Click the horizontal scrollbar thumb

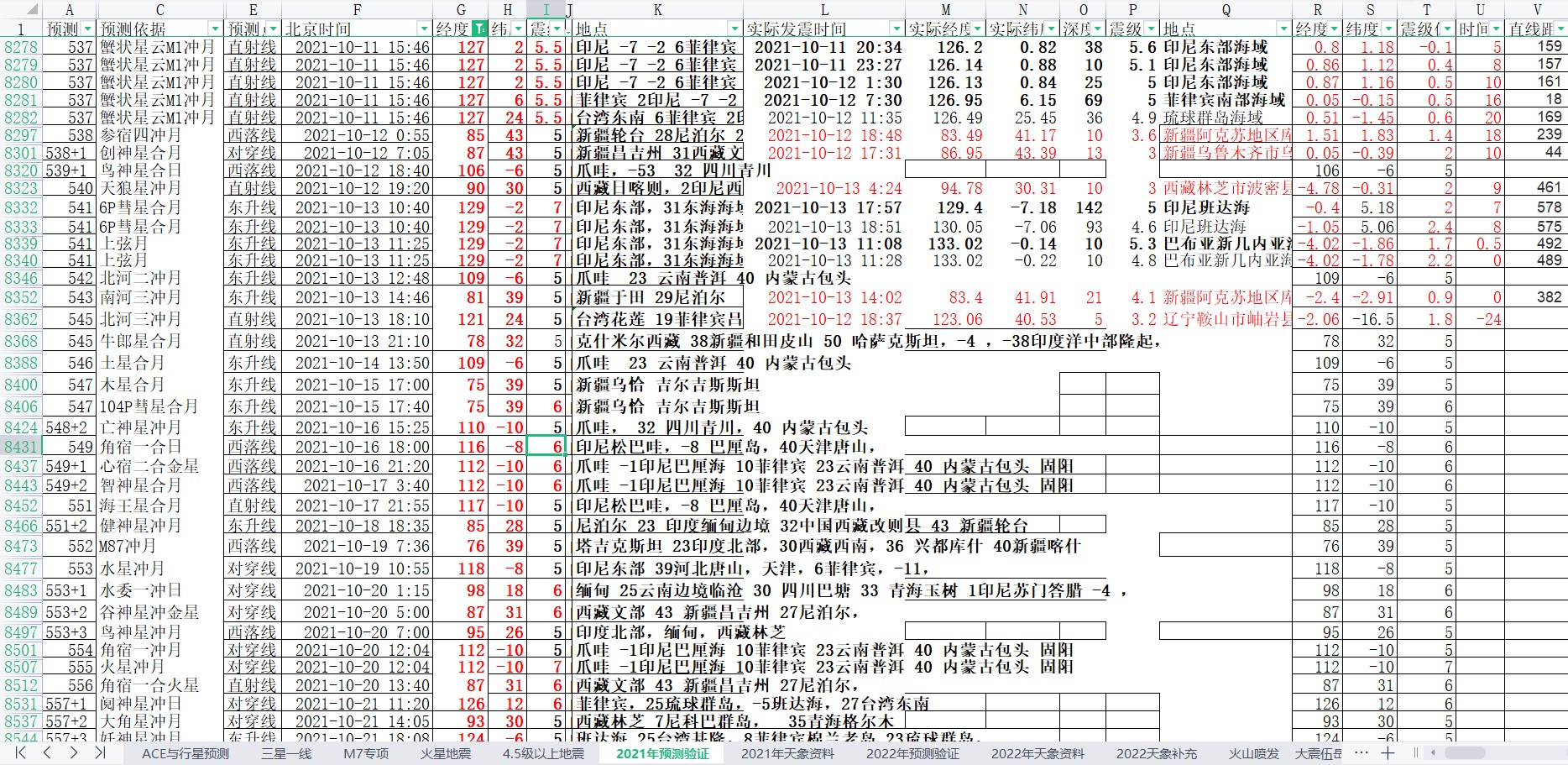(x=1466, y=752)
